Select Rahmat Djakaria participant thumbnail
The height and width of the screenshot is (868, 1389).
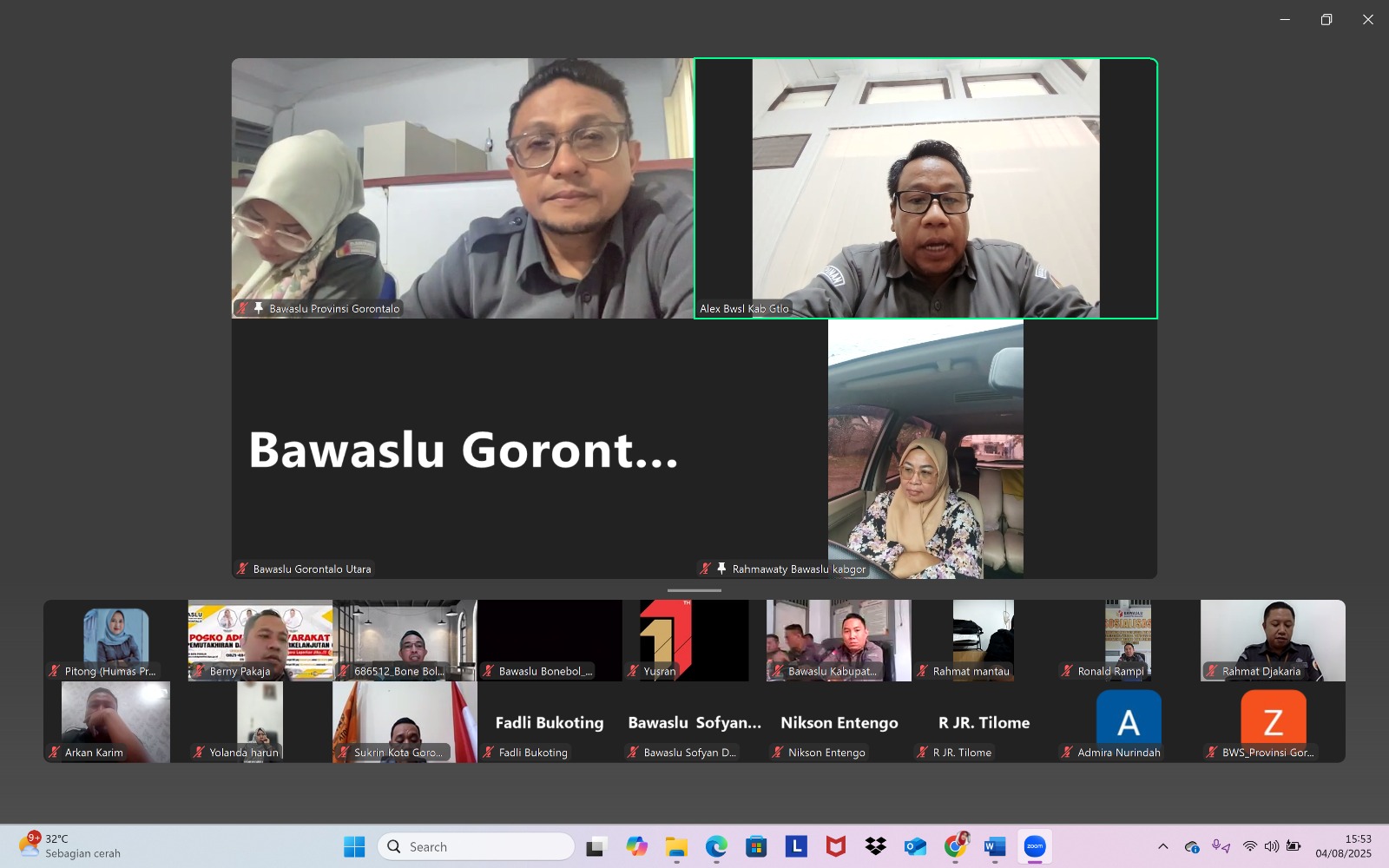pos(1273,641)
